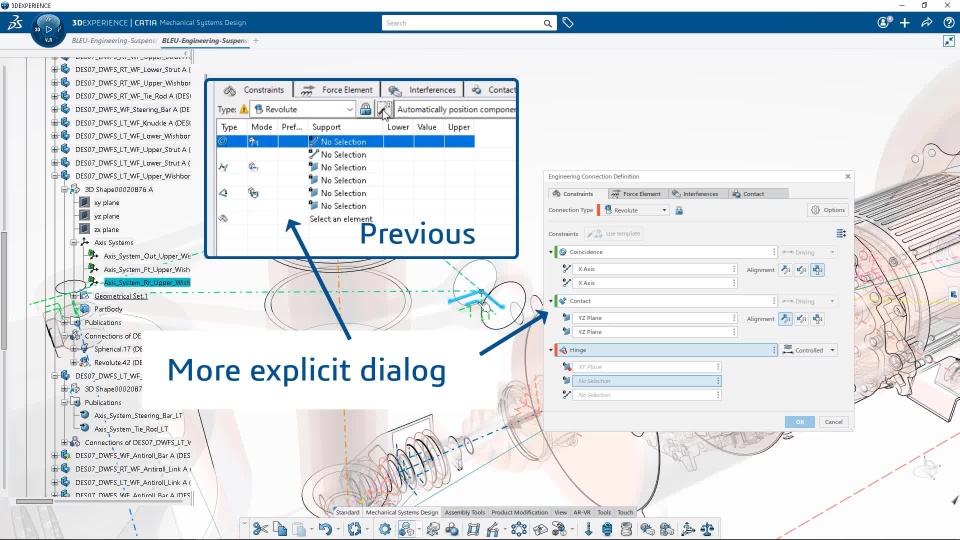Click the axis triad icon near scales
Image resolution: width=960 pixels, height=540 pixels.
click(688, 529)
